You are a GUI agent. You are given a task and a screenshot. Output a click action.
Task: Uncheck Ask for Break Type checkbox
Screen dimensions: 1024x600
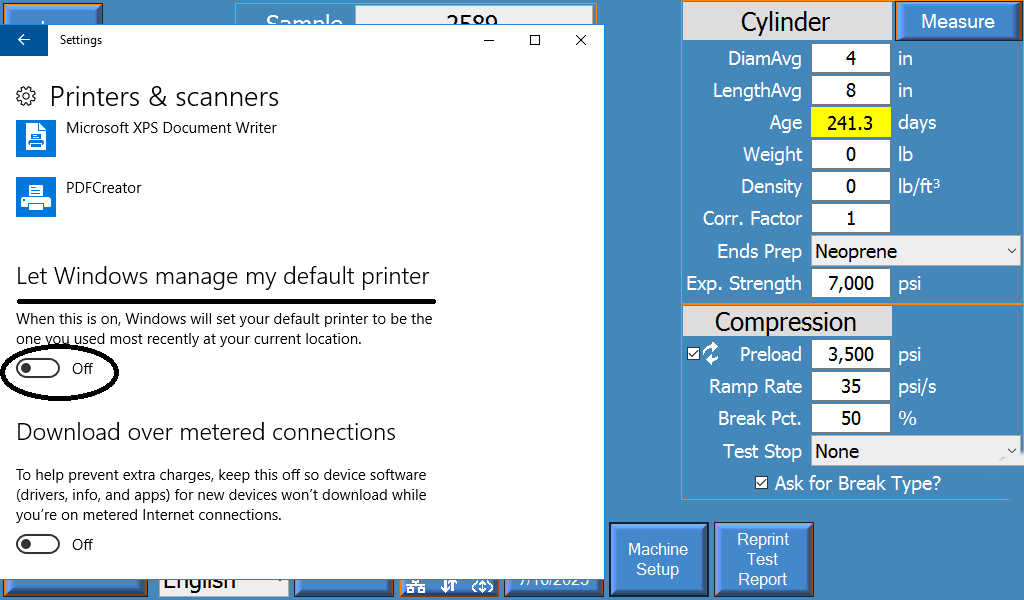coord(761,483)
